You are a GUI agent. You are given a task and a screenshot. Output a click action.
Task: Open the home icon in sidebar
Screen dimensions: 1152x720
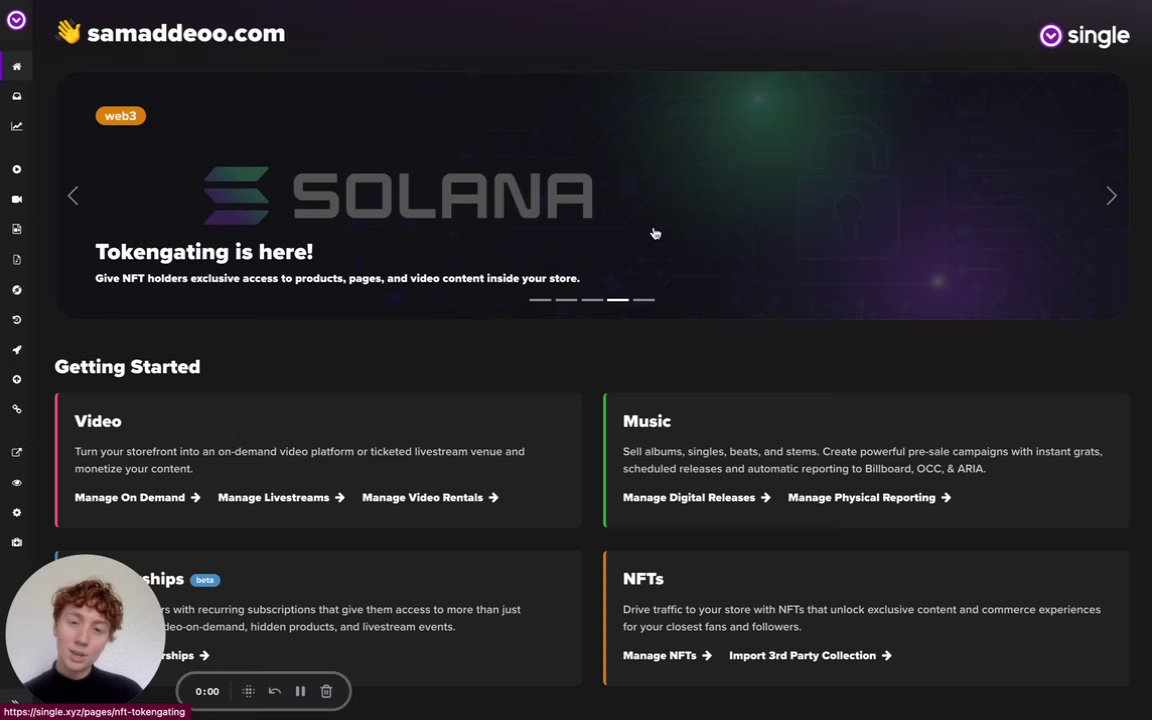16,67
